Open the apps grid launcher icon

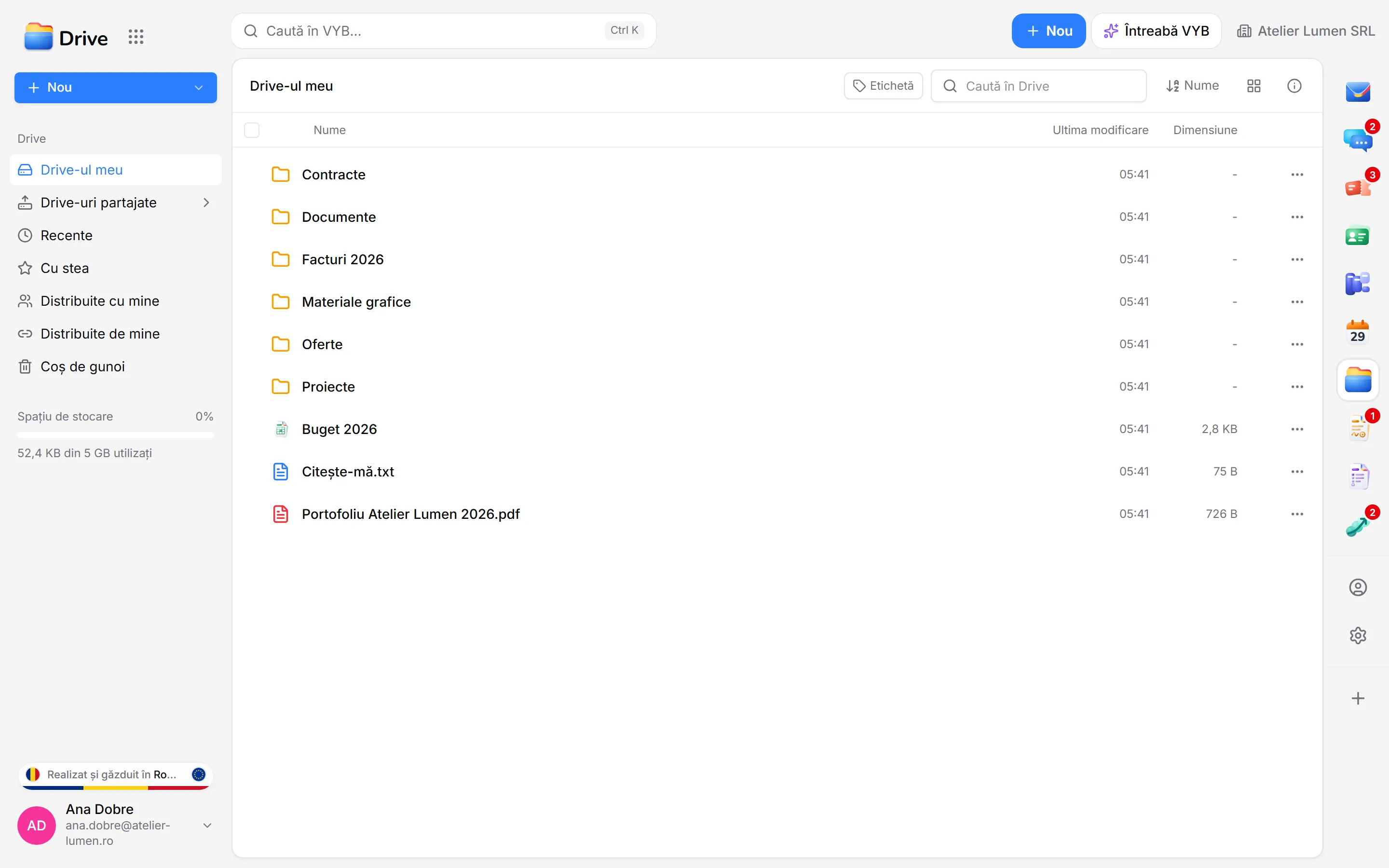pos(136,37)
